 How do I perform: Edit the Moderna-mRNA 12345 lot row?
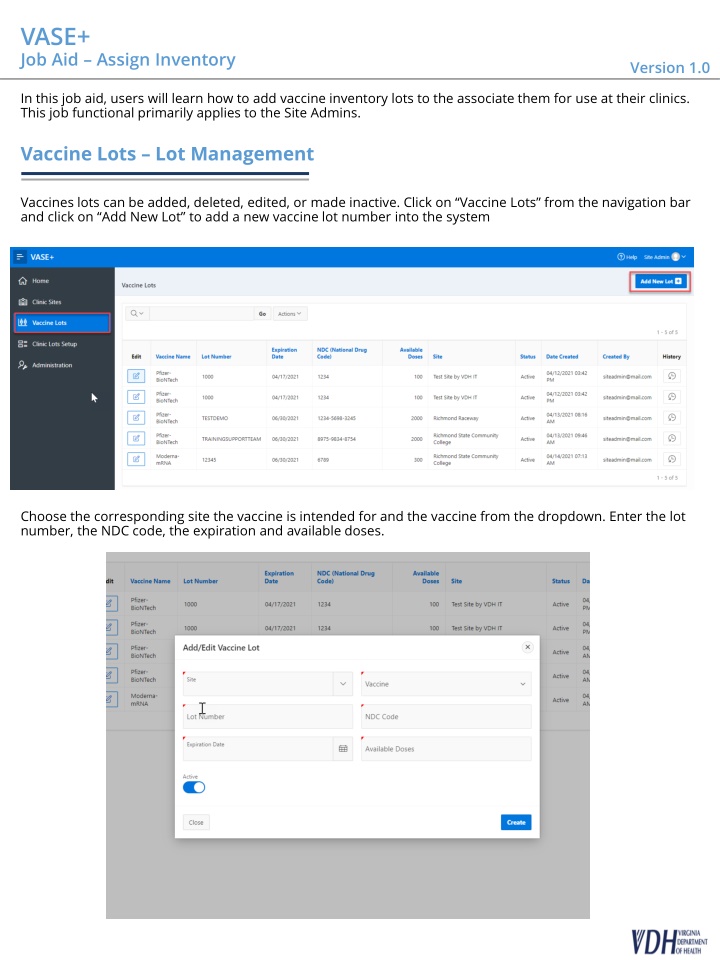coord(136,459)
